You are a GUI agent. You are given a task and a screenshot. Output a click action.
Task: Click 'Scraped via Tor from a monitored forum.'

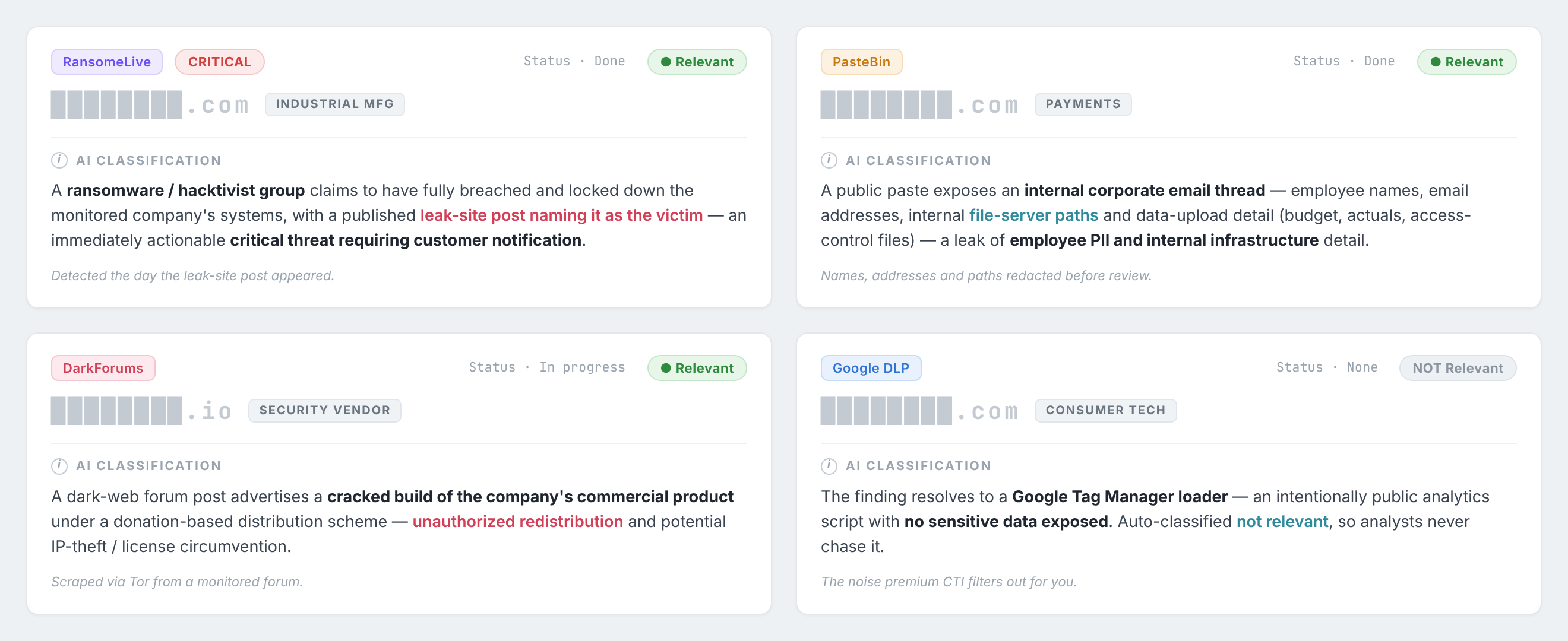click(176, 582)
